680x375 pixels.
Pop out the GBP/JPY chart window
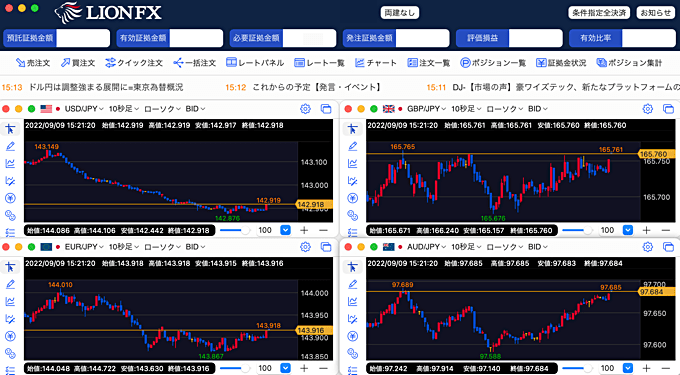click(x=668, y=109)
